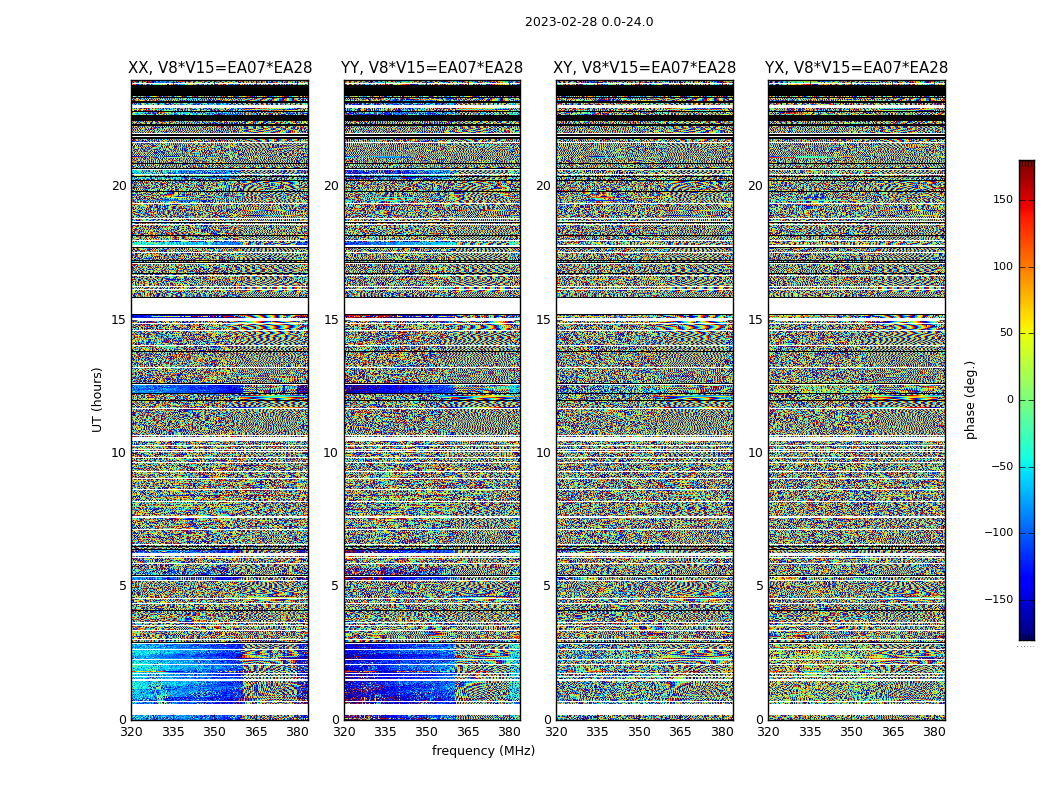Select the XY, V8*V15=EA07*EA28 panel title
The height and width of the screenshot is (800, 1050).
(644, 68)
